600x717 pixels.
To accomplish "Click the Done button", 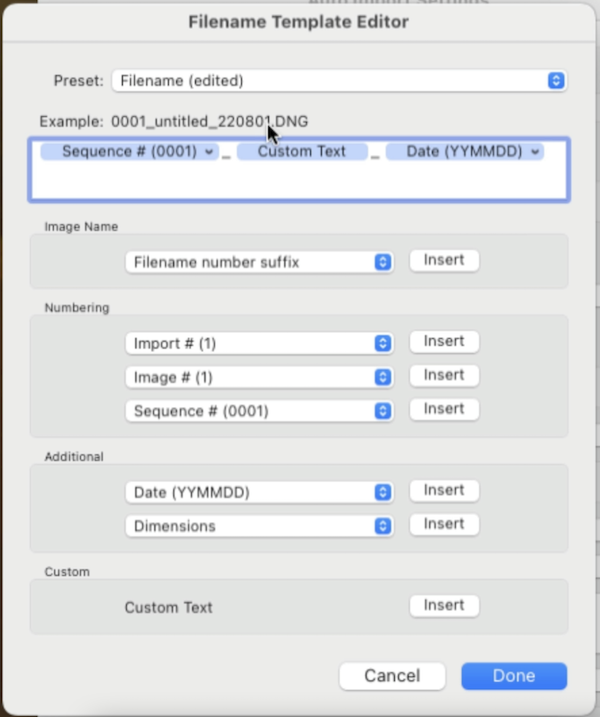I will click(x=514, y=676).
